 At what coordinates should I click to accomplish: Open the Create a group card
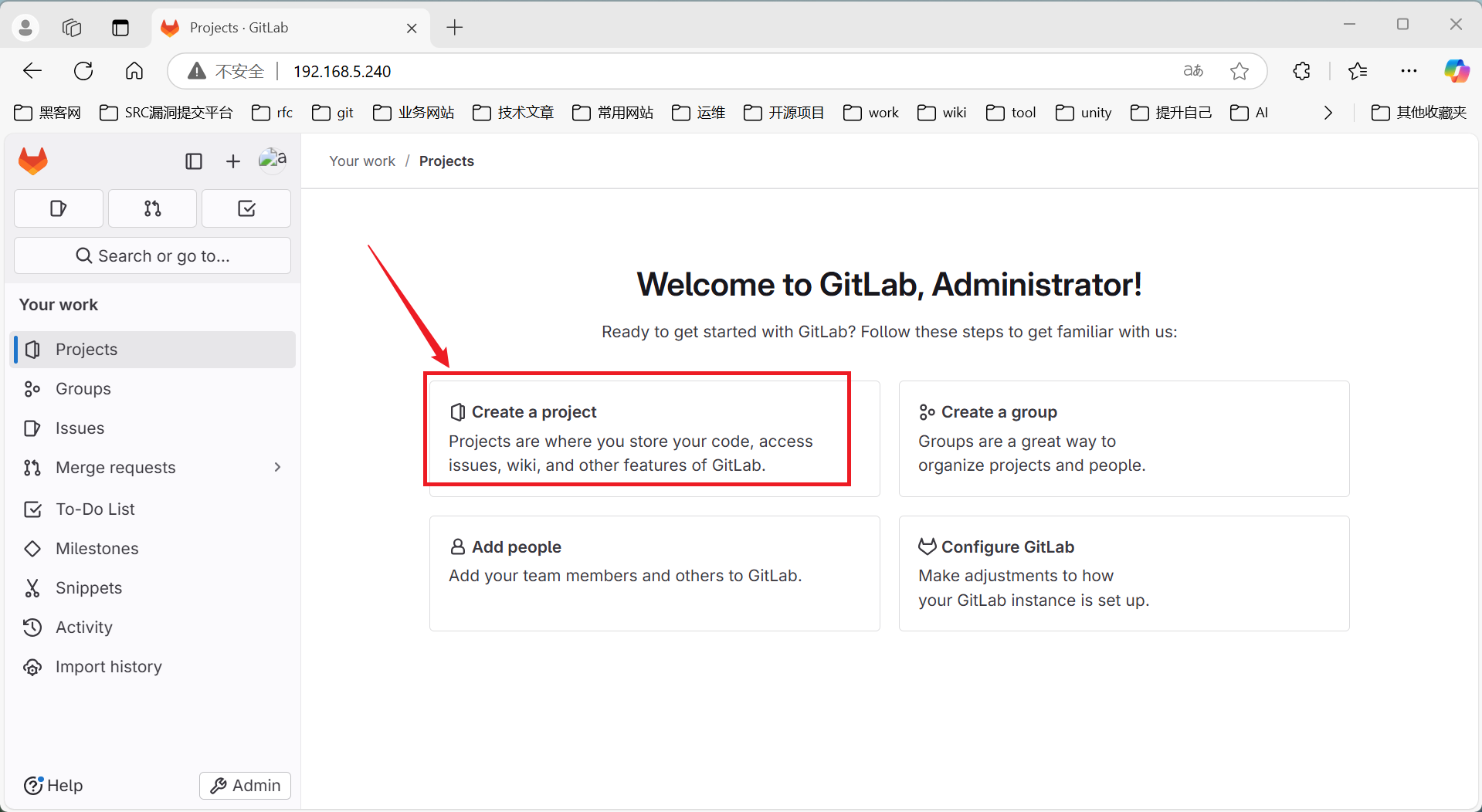pyautogui.click(x=1124, y=438)
